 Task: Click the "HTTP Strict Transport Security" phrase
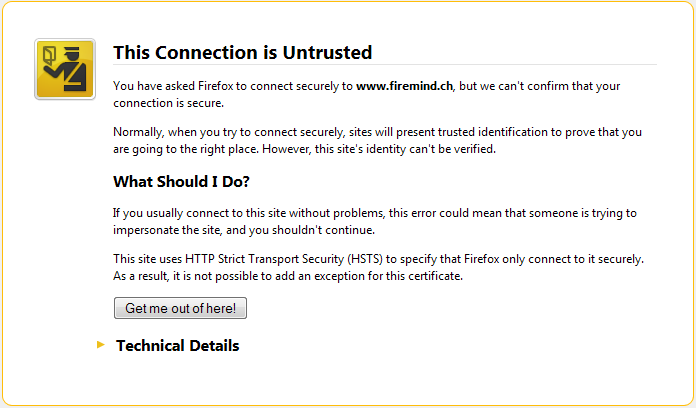point(265,259)
